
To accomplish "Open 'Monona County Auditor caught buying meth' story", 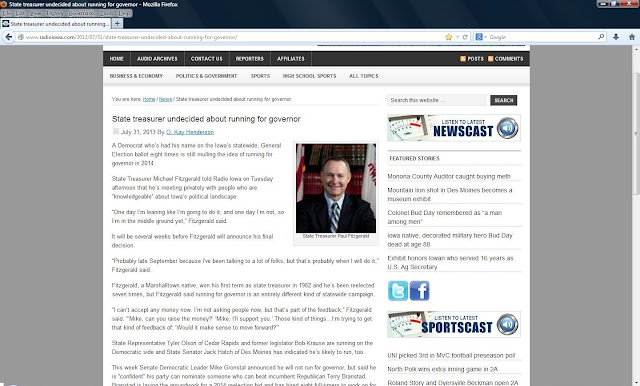I will 449,176.
